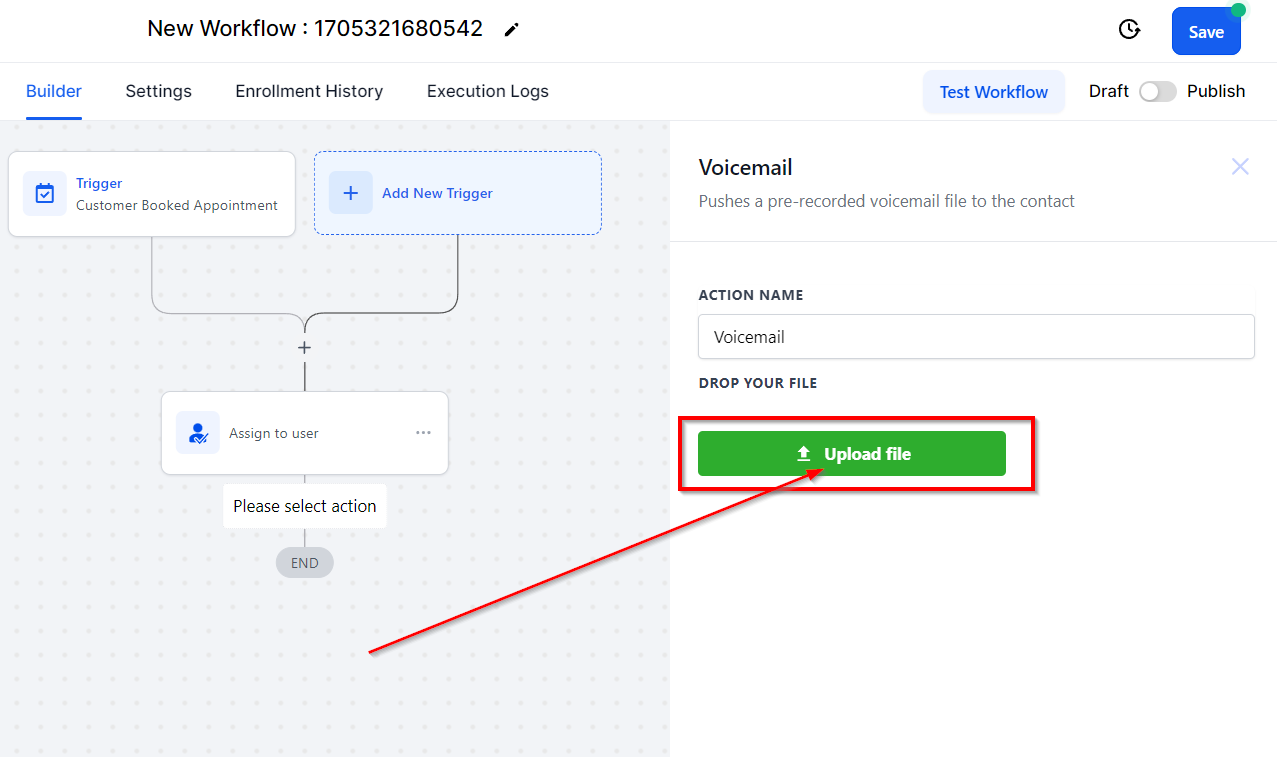Focus the Action Name input field
Screen dimensions: 1277x757
976,337
